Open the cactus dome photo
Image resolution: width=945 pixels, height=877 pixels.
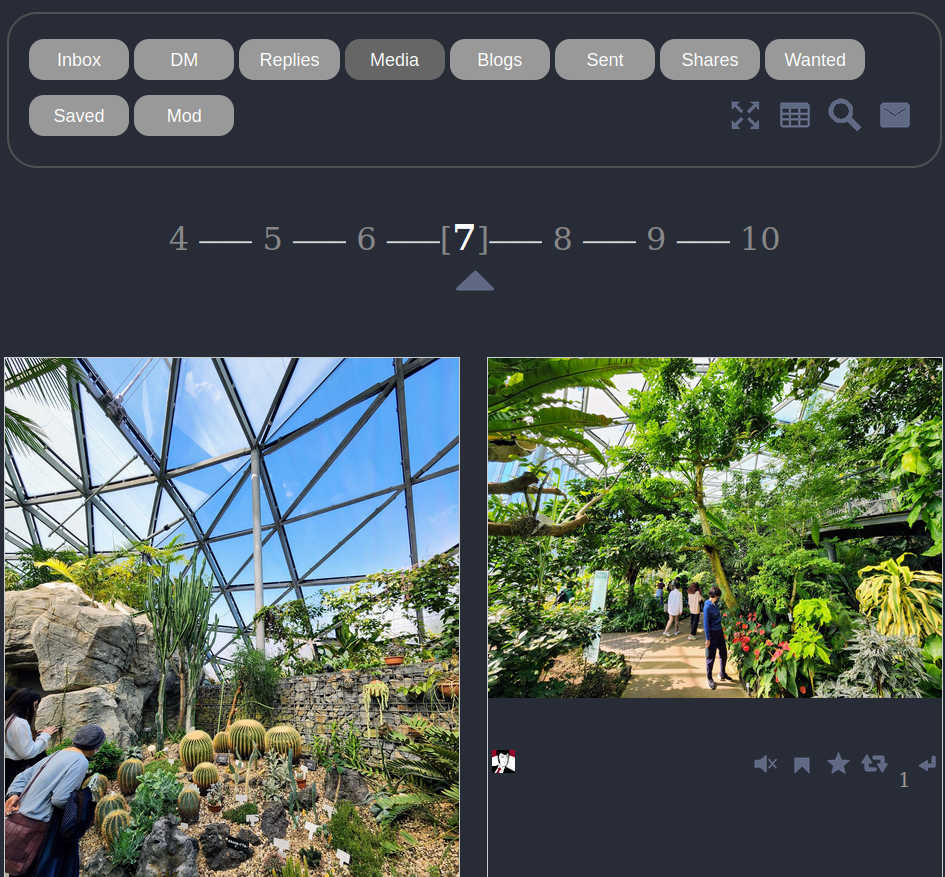[x=232, y=616]
